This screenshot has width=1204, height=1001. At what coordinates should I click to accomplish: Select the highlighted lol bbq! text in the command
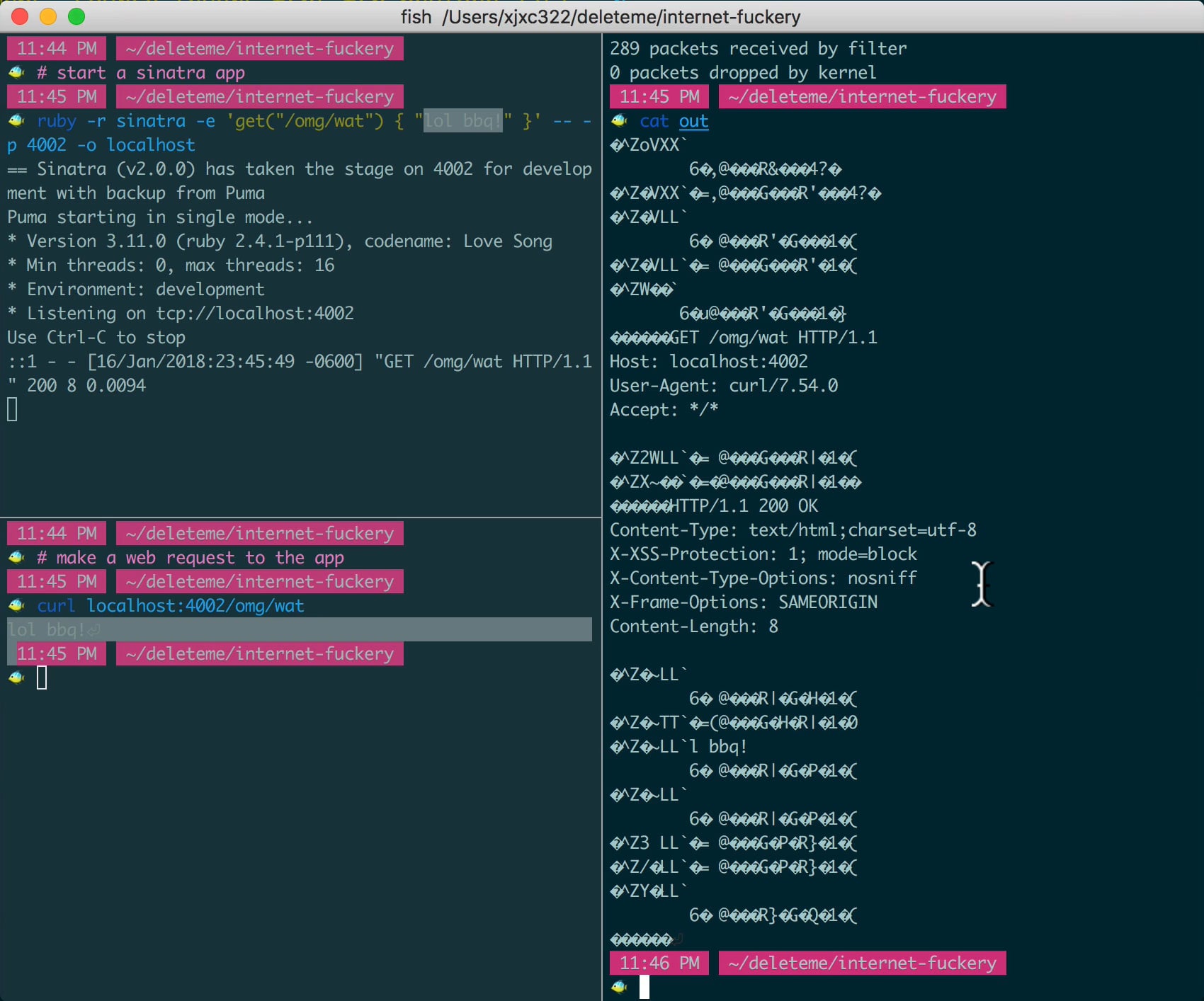(462, 120)
